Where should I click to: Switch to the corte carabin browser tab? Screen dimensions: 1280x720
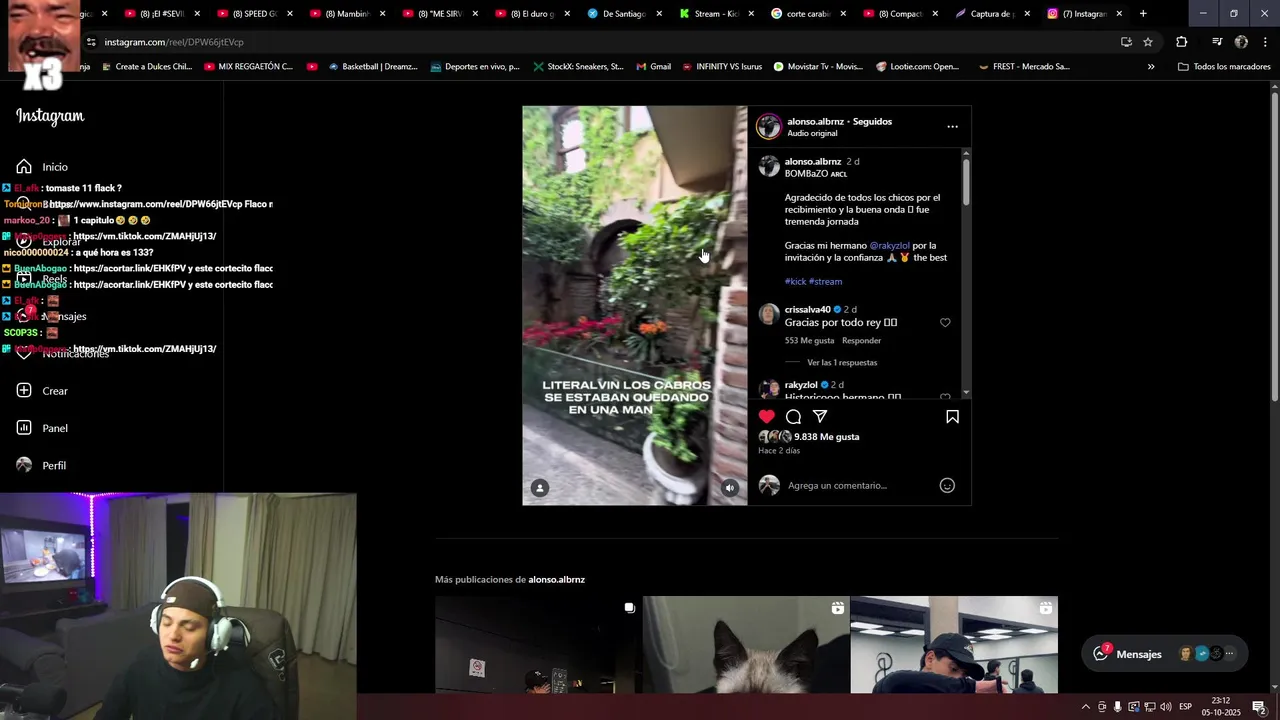click(809, 14)
